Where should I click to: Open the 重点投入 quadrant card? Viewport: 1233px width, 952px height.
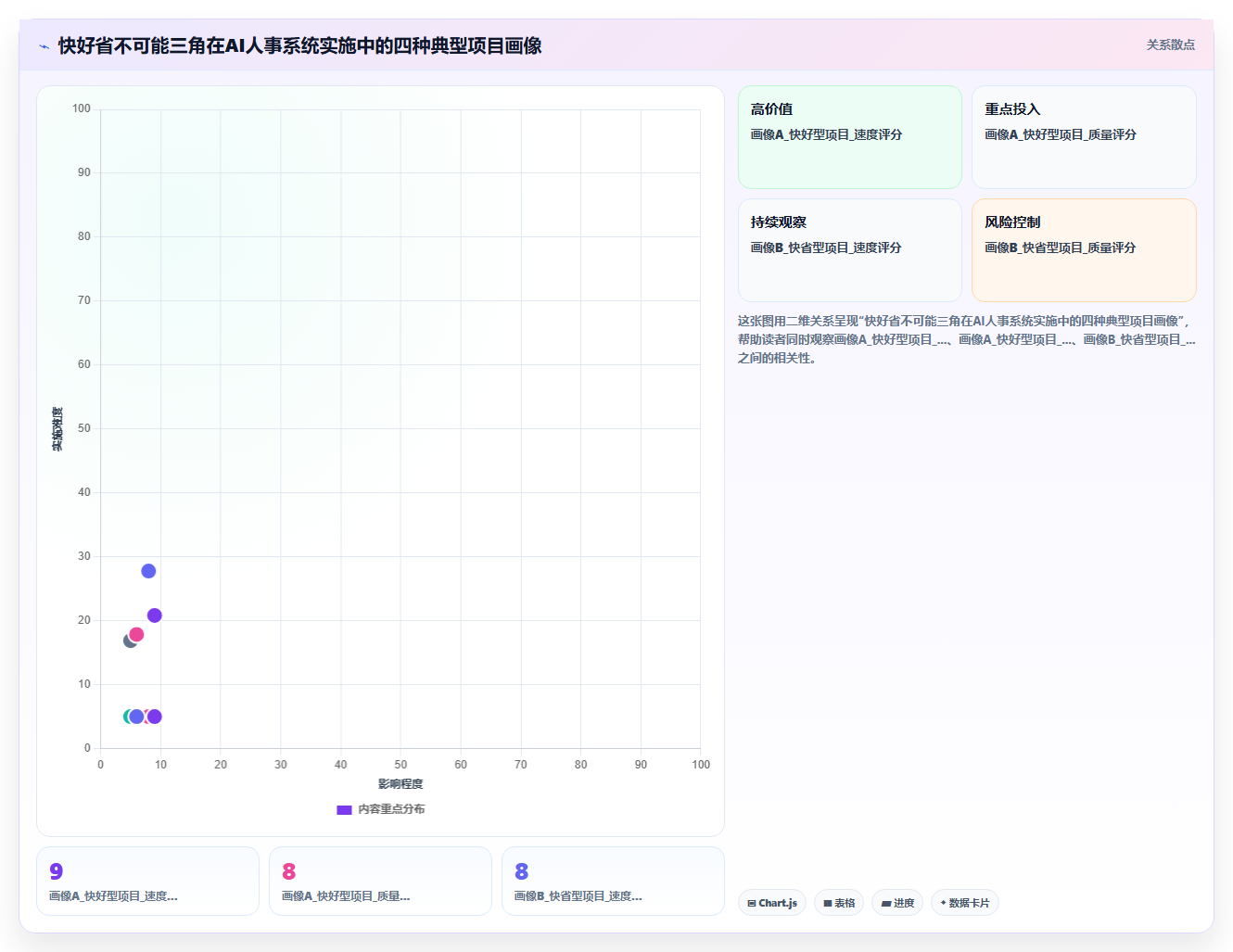1084,137
